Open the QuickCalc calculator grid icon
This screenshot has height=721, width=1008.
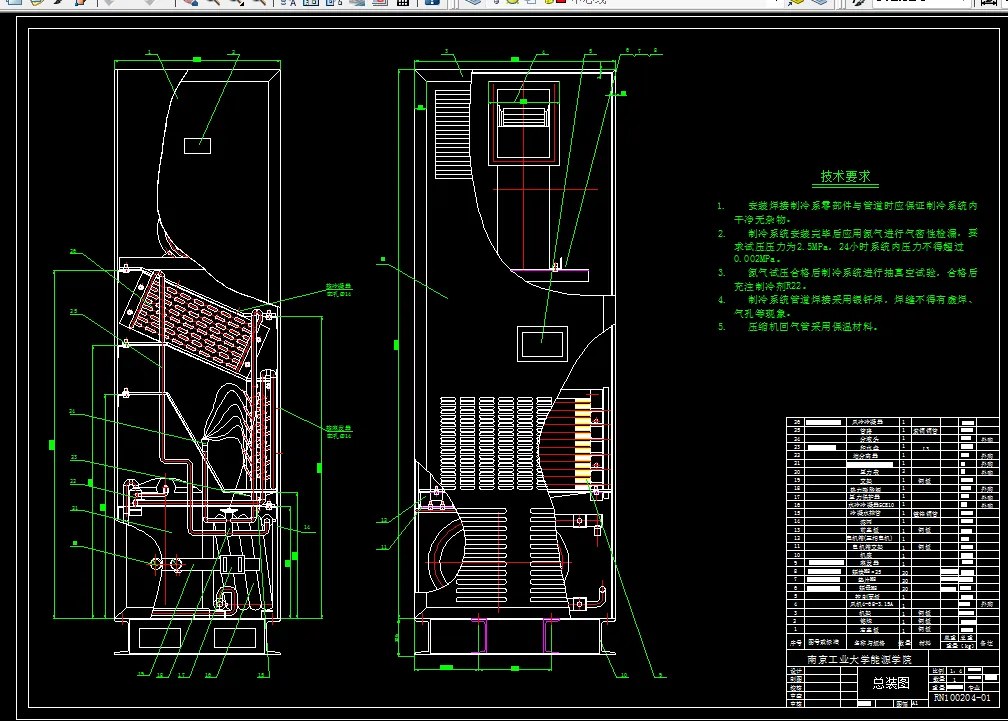click(402, 3)
